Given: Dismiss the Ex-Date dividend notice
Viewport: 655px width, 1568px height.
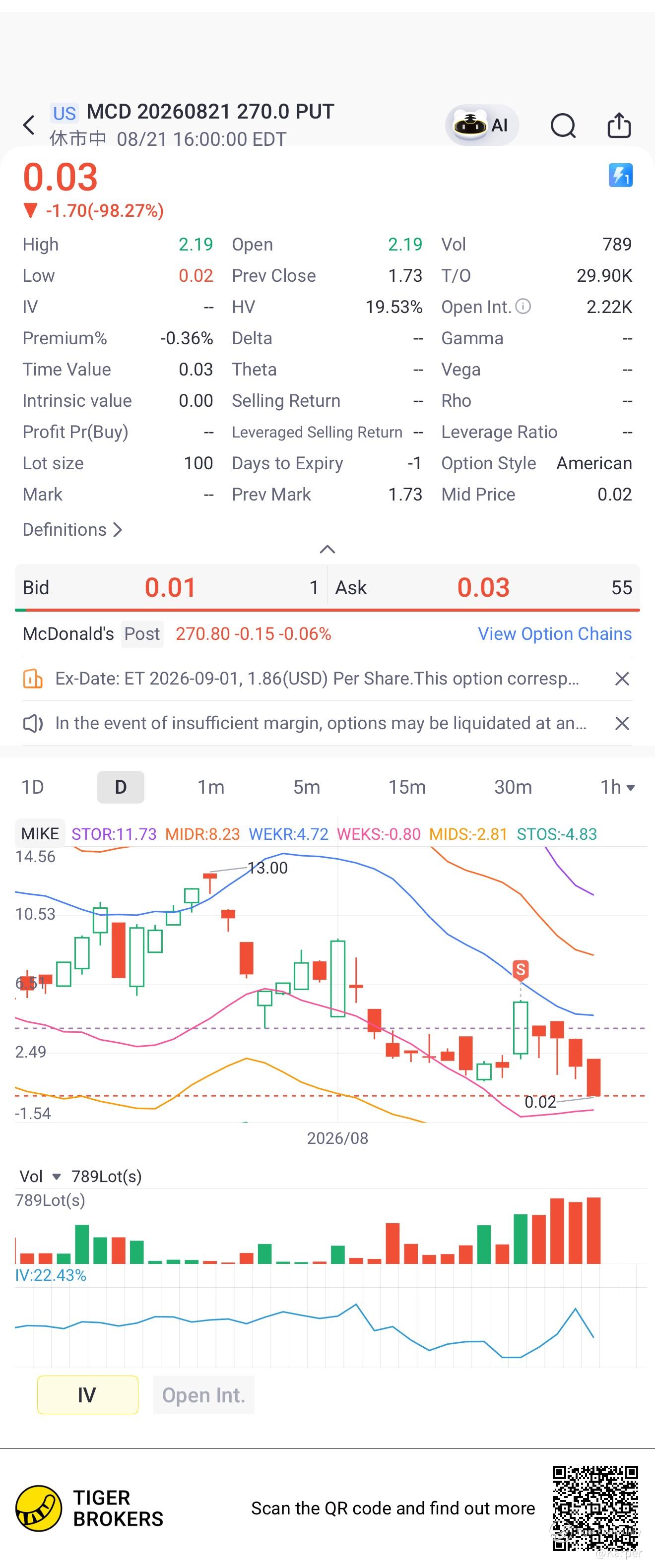Looking at the screenshot, I should [622, 679].
